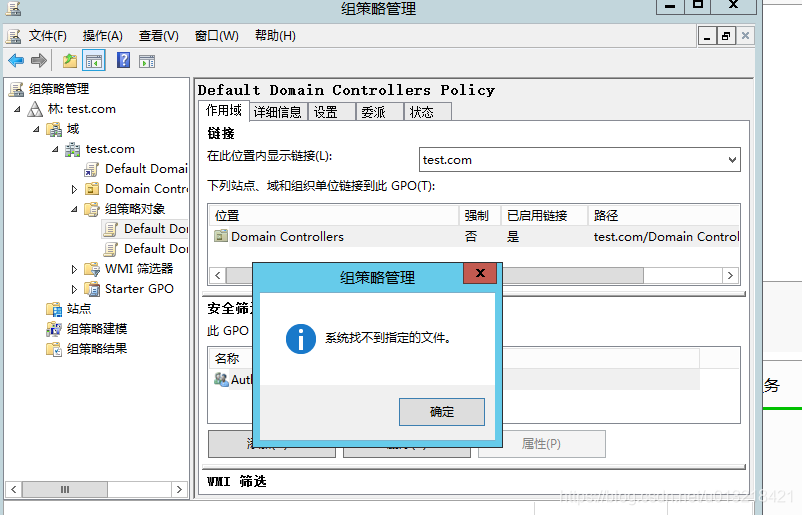Screen dimensions: 802x515
Task: Click the tree pane scrollbar left arrow
Action: [14, 489]
